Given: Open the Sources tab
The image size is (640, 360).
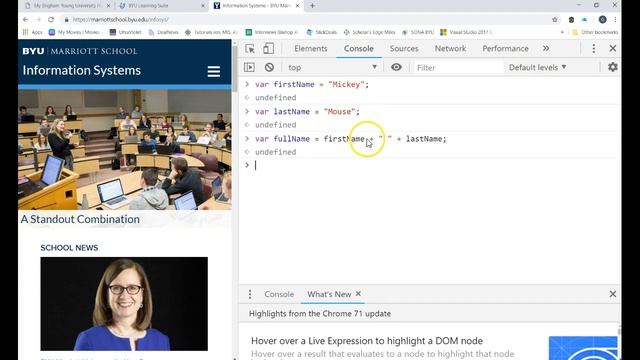Looking at the screenshot, I should 404,49.
